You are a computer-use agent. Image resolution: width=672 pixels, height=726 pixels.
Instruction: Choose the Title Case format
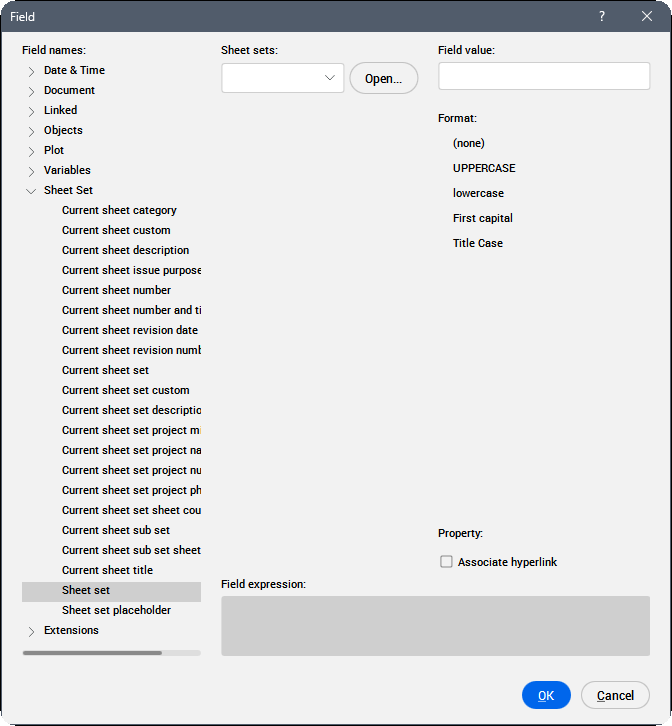tap(478, 243)
